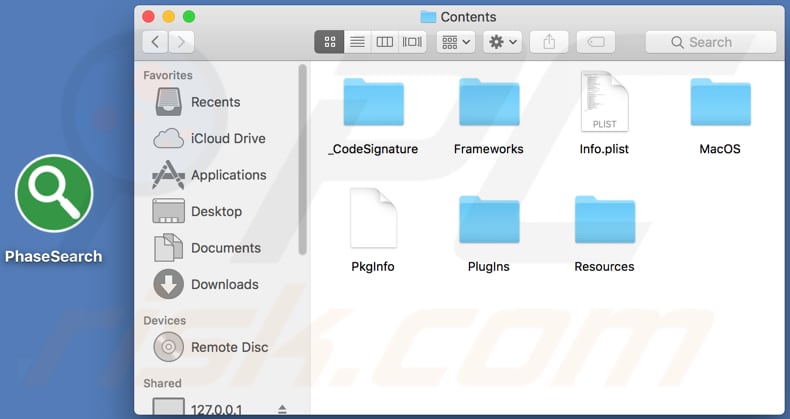Select the PkgInfo file
The width and height of the screenshot is (790, 419).
373,220
